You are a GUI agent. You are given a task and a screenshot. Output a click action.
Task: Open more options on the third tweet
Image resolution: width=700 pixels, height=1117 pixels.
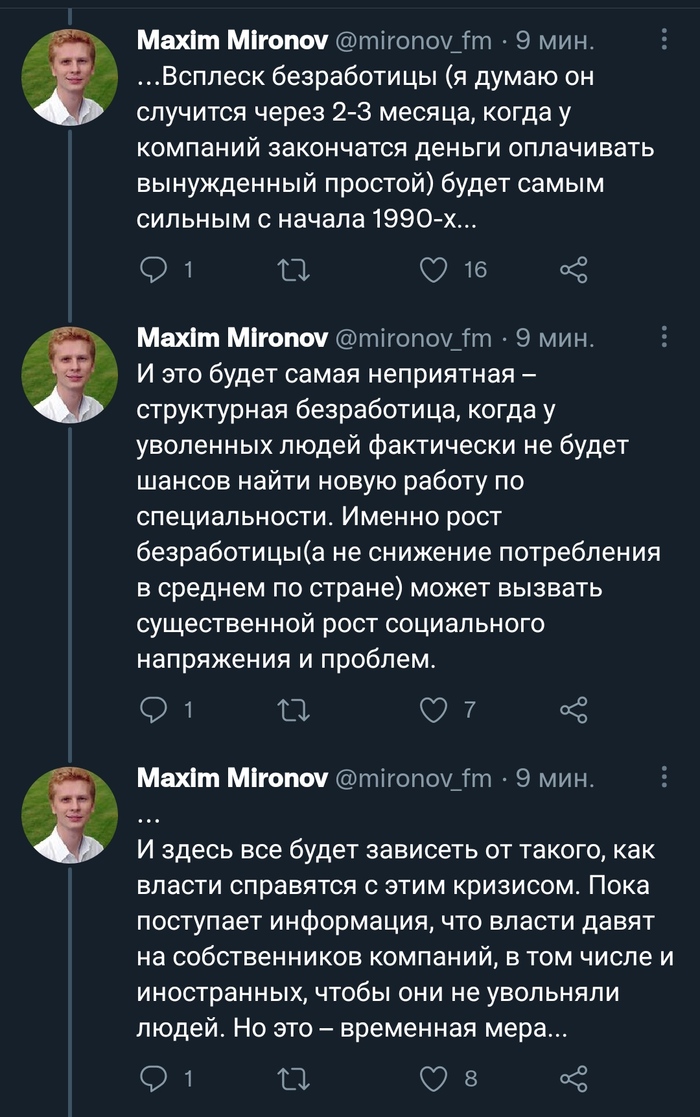pos(666,777)
